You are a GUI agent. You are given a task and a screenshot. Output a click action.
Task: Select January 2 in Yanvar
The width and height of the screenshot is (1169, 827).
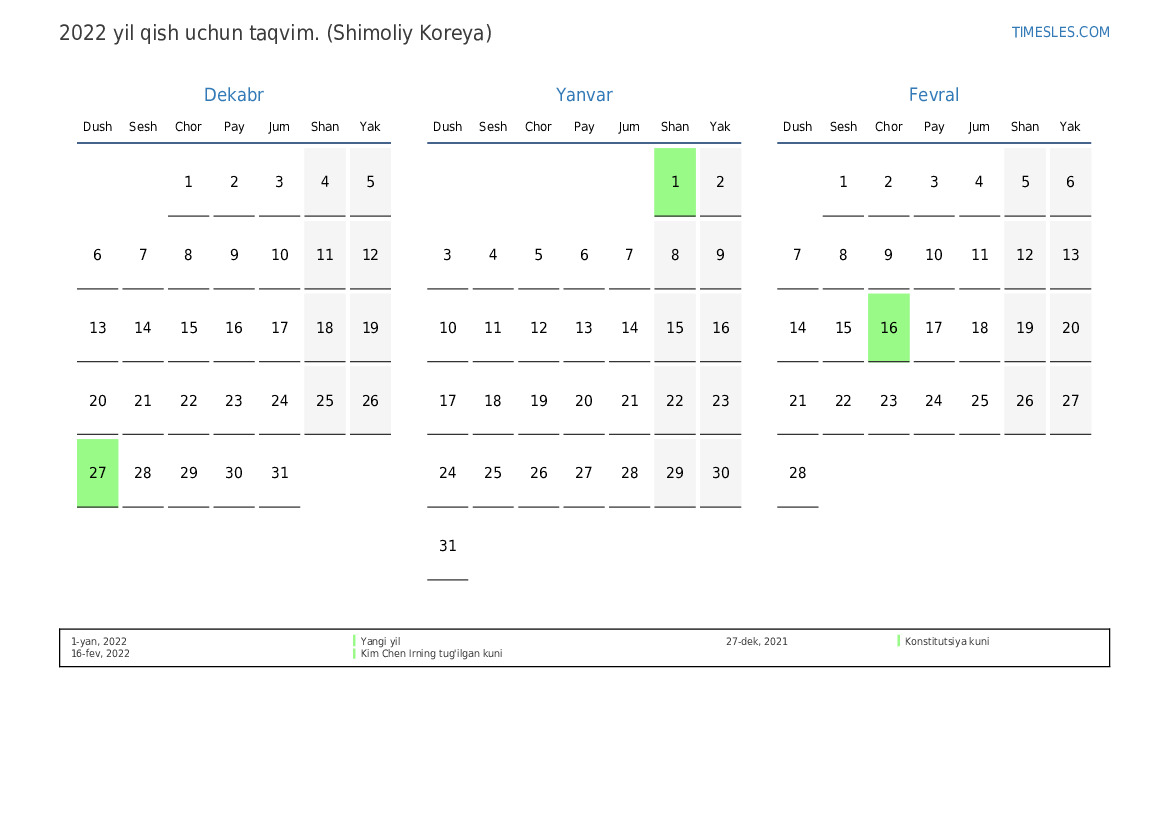tap(720, 182)
